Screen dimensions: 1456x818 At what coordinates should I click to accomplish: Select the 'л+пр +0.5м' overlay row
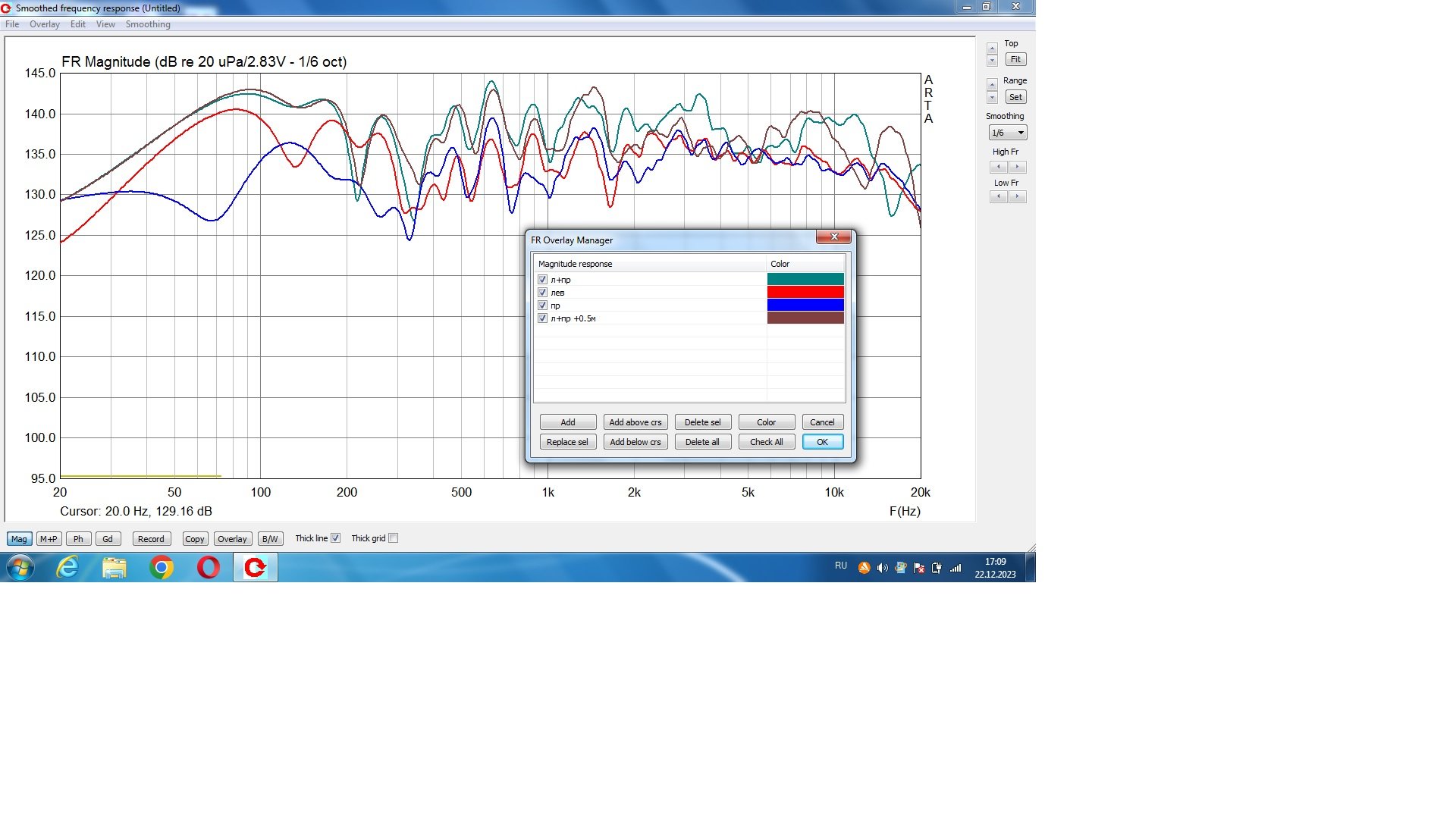(x=573, y=318)
